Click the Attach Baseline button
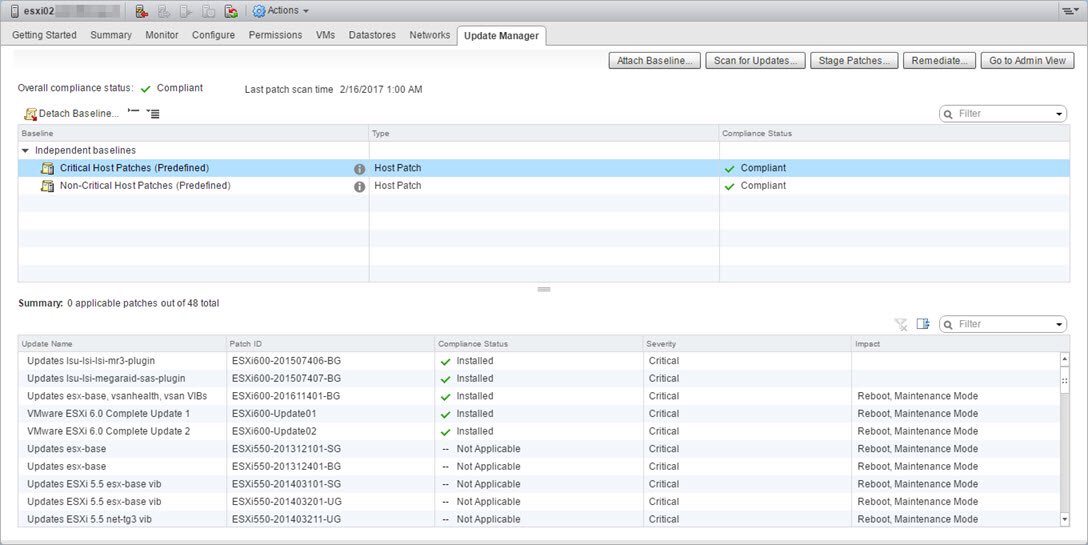Viewport: 1088px width, 545px height. coord(654,61)
